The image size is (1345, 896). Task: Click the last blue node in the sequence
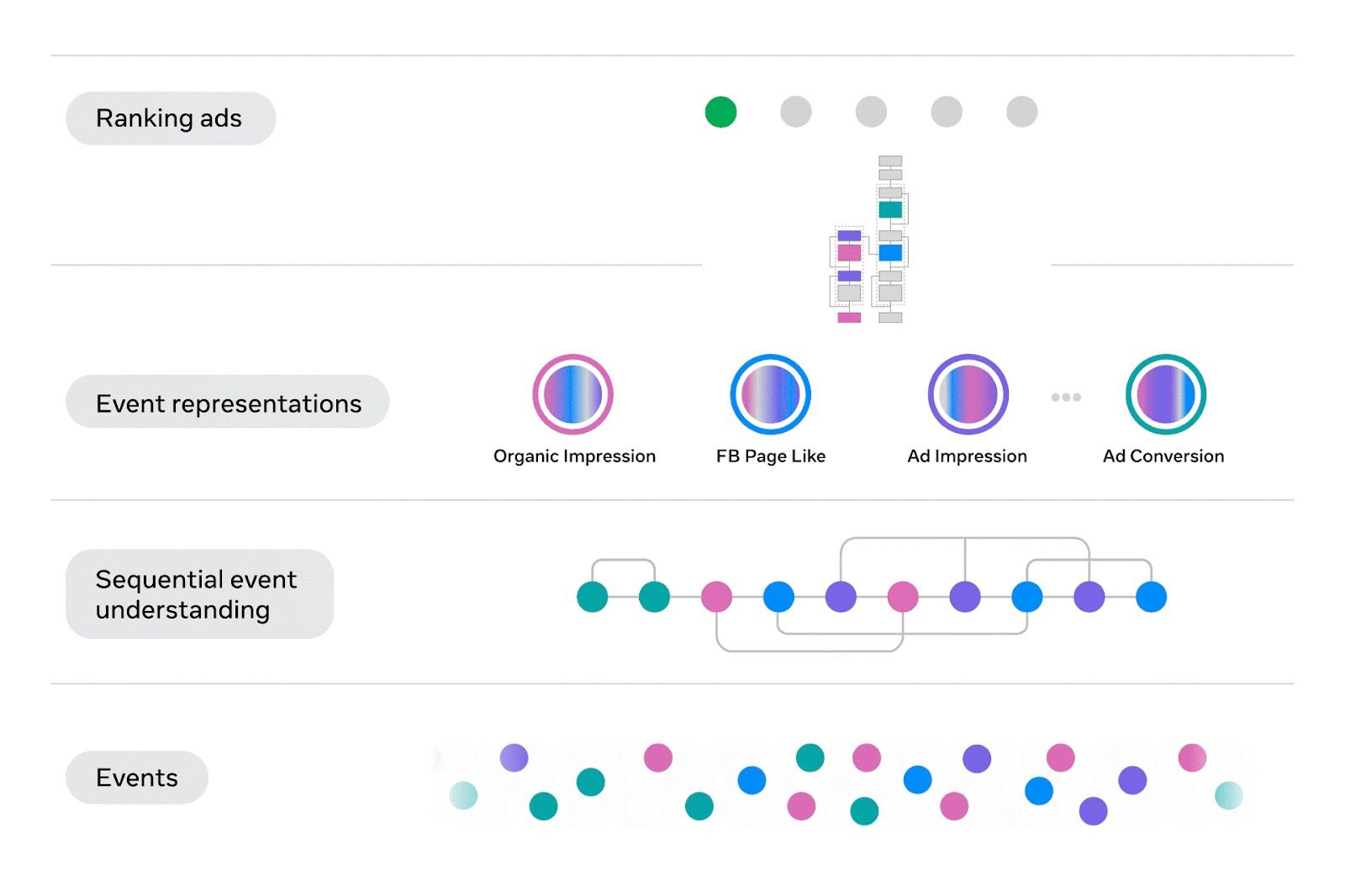click(1151, 597)
